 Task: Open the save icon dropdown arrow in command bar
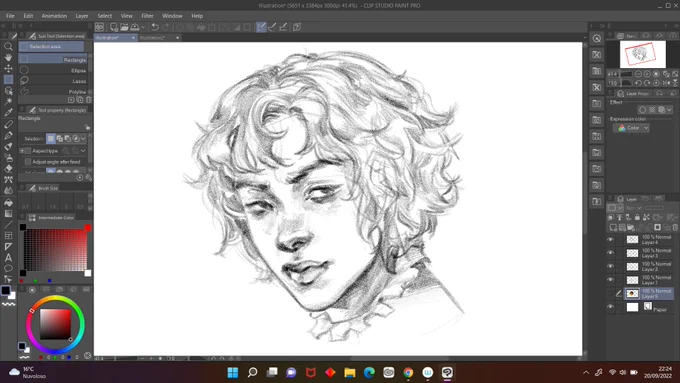(143, 27)
